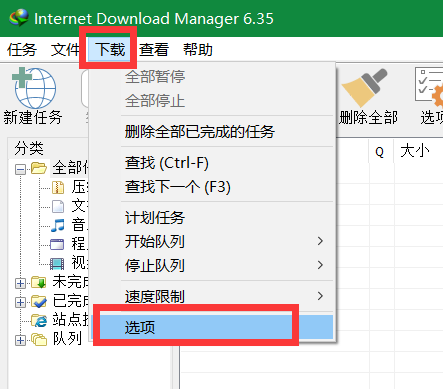Open the 选项 gear checklist toolbar icon
This screenshot has width=443, height=389.
click(x=429, y=87)
